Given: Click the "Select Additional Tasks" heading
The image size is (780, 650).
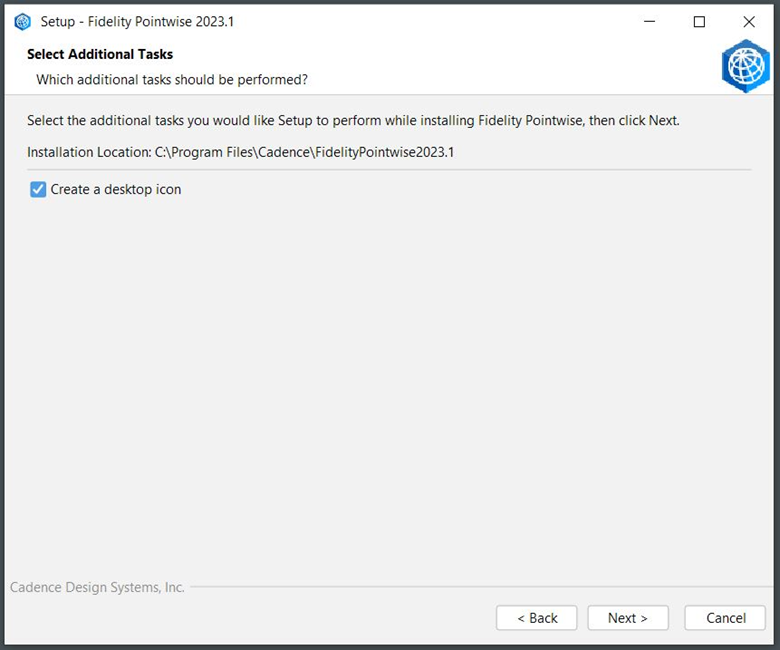Looking at the screenshot, I should (100, 54).
